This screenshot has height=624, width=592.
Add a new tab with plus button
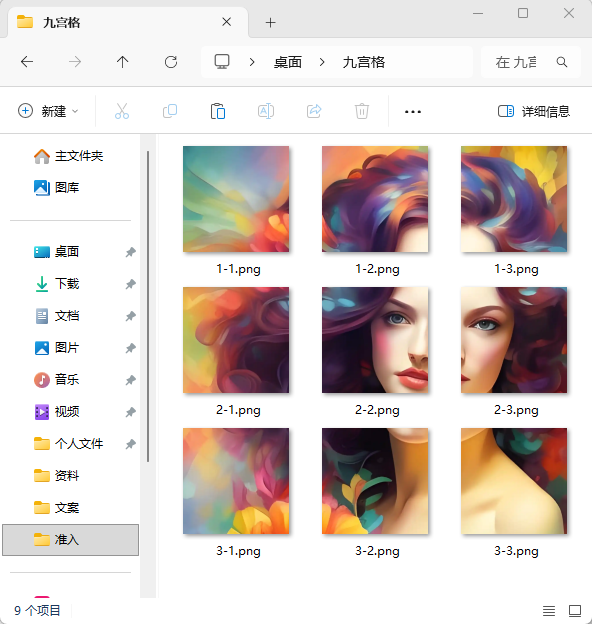(271, 23)
